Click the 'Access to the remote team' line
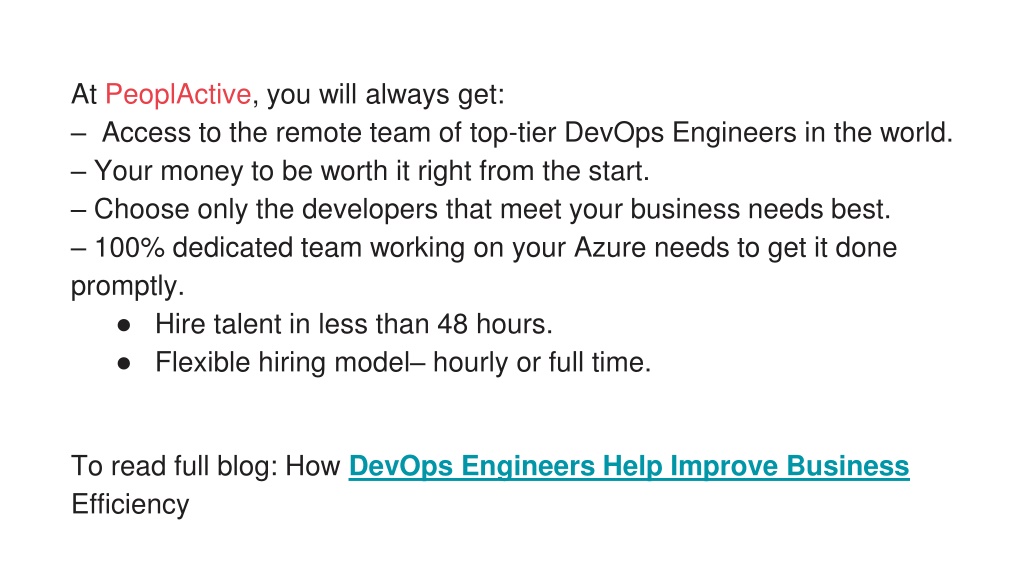The width and height of the screenshot is (1024, 576). 512,133
